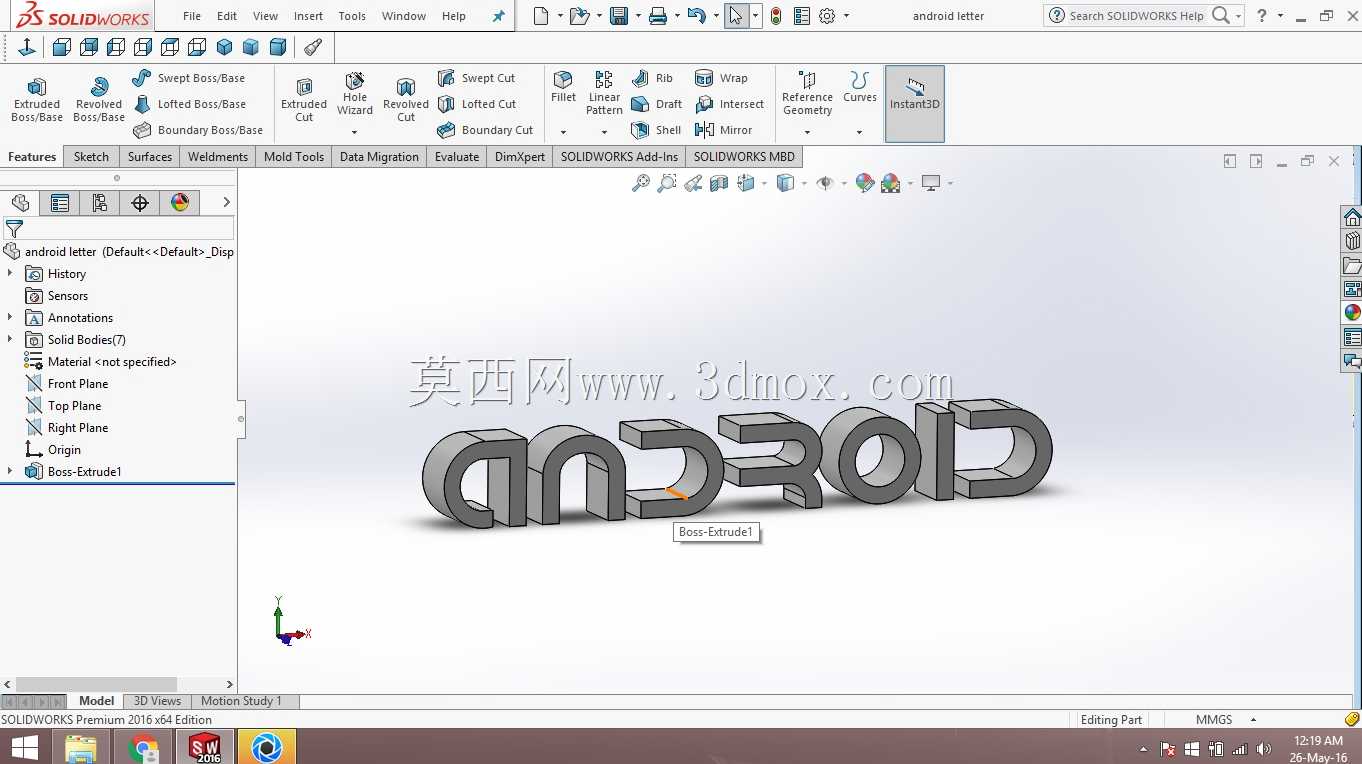Select the Wrap feature
The height and width of the screenshot is (764, 1362).
click(x=721, y=78)
